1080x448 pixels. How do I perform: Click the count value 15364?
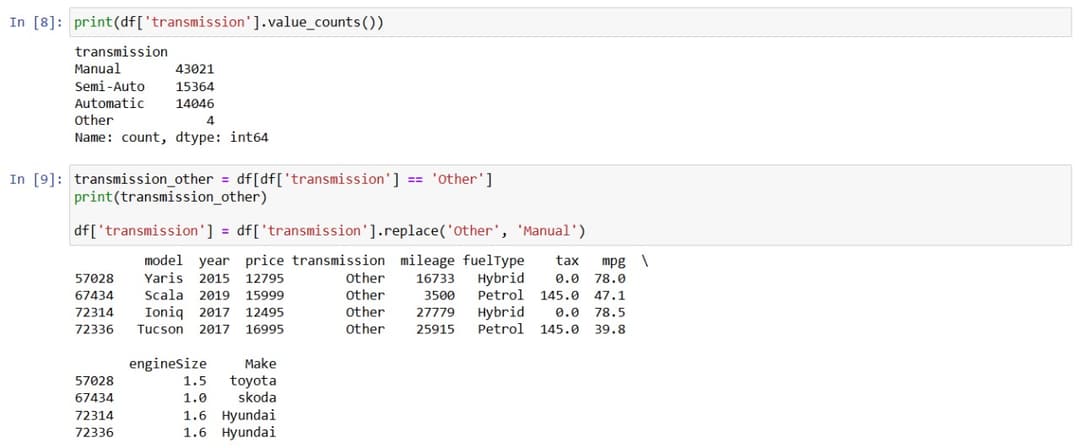click(195, 86)
